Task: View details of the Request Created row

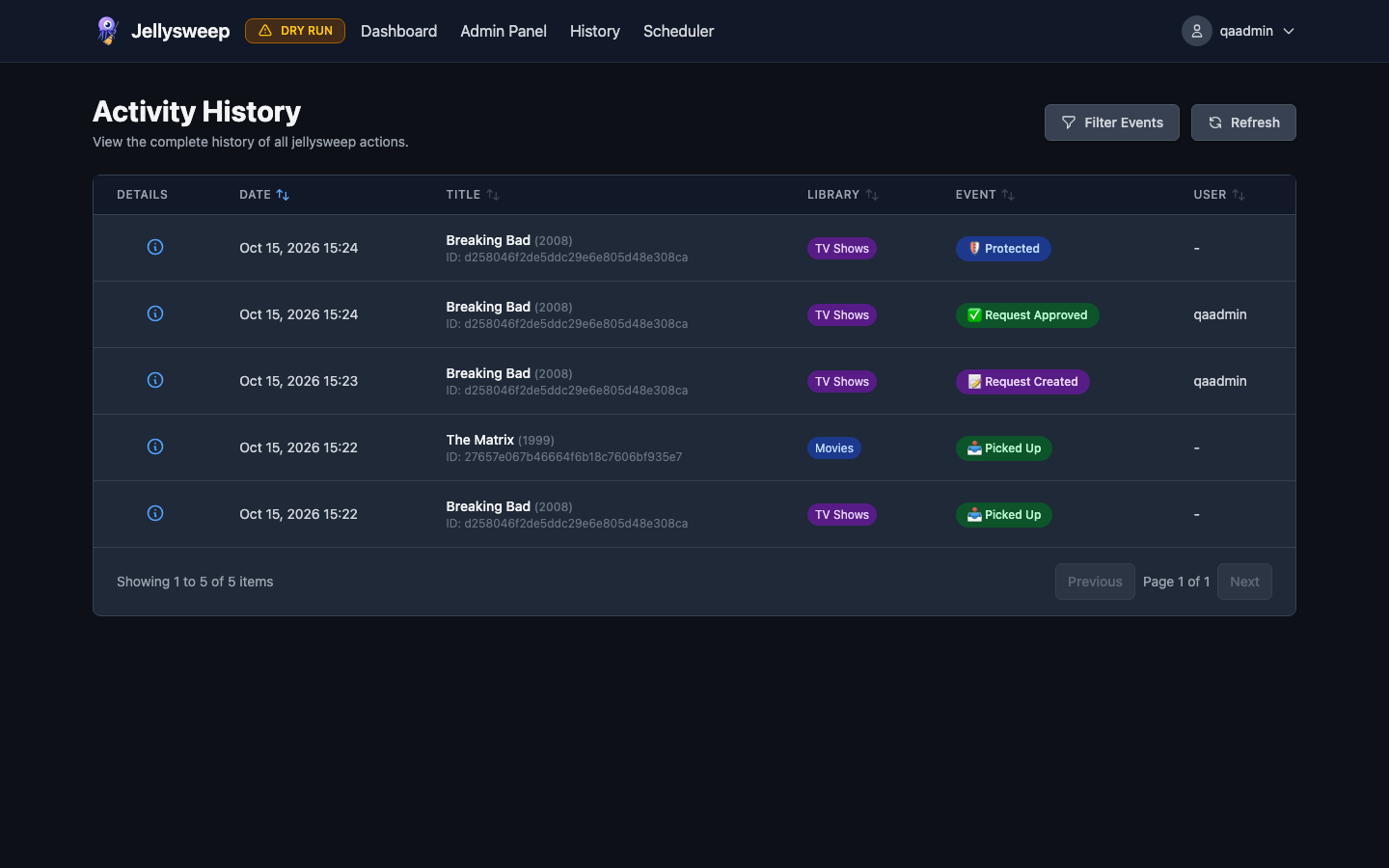Action: [x=155, y=380]
